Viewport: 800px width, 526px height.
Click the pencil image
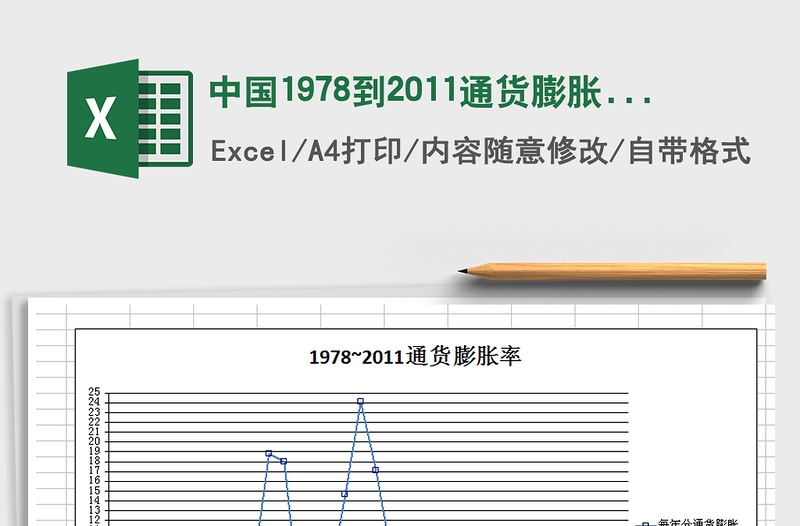612,271
